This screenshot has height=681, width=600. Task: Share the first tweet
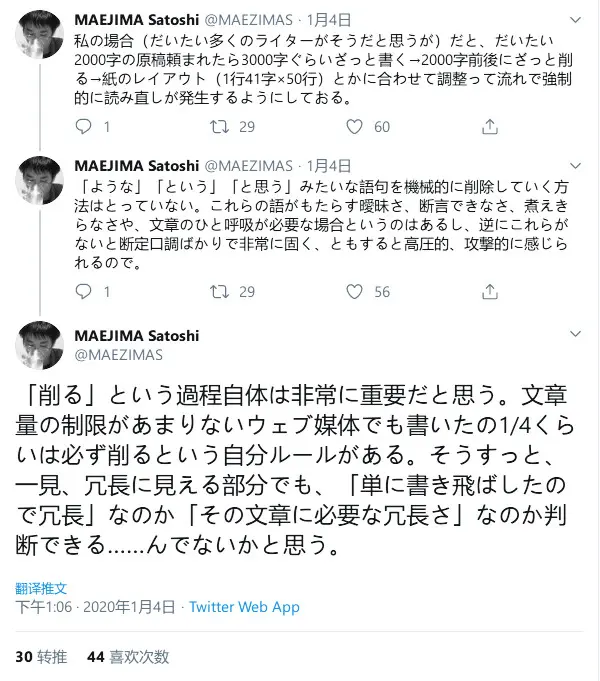pos(489,127)
